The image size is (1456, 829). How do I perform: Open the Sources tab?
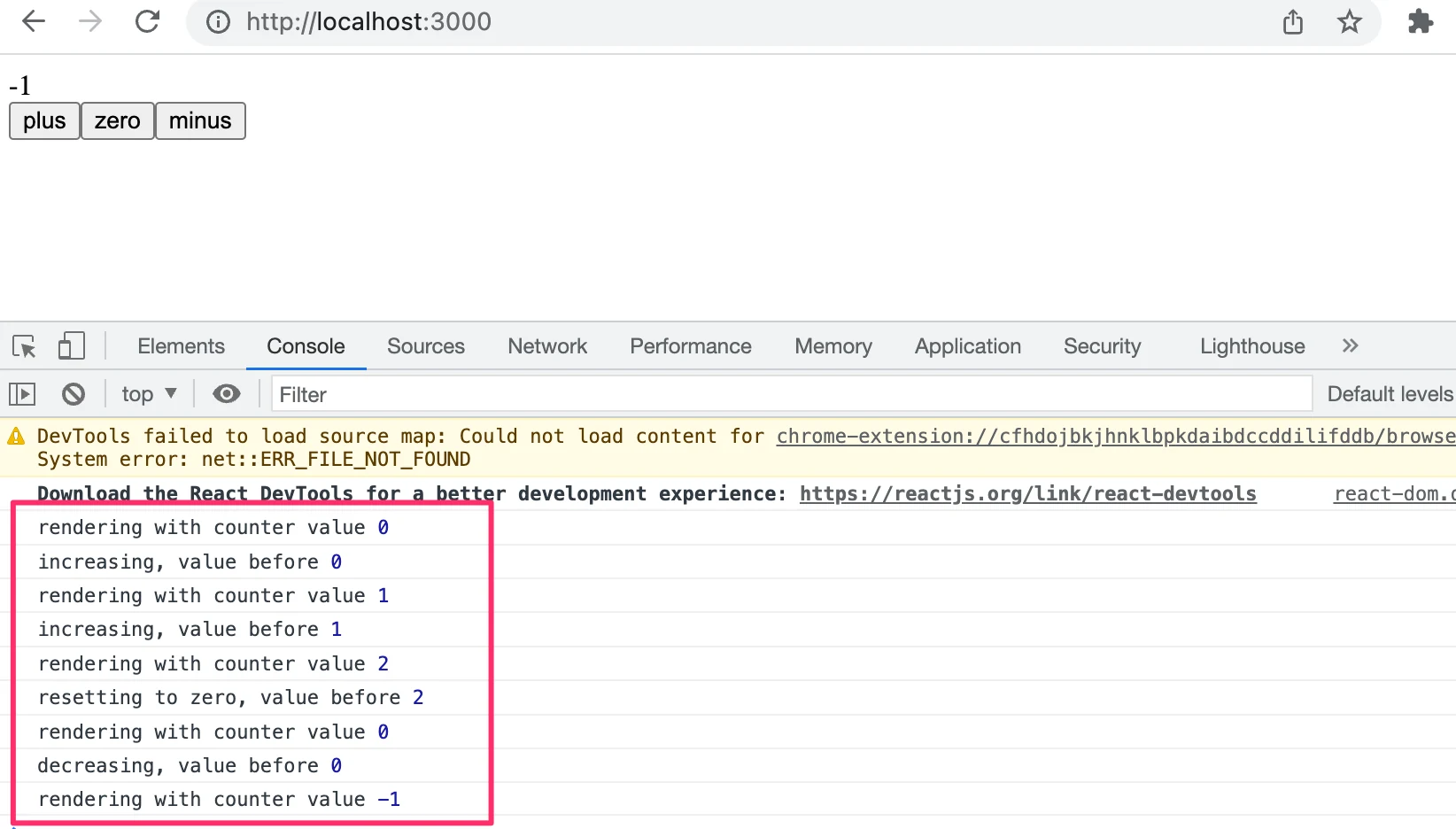pyautogui.click(x=426, y=346)
